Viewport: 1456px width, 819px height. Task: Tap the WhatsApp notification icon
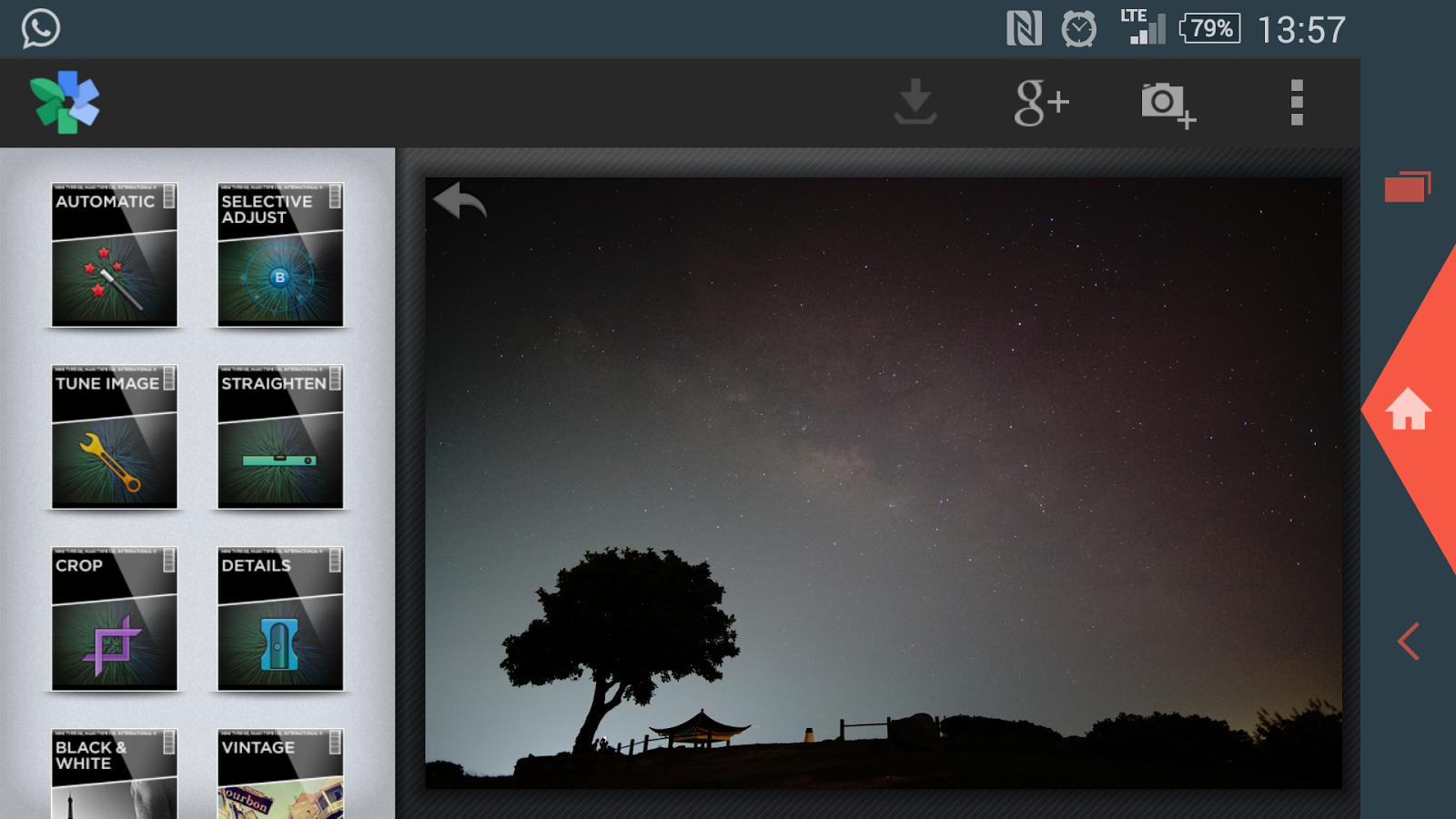41,28
